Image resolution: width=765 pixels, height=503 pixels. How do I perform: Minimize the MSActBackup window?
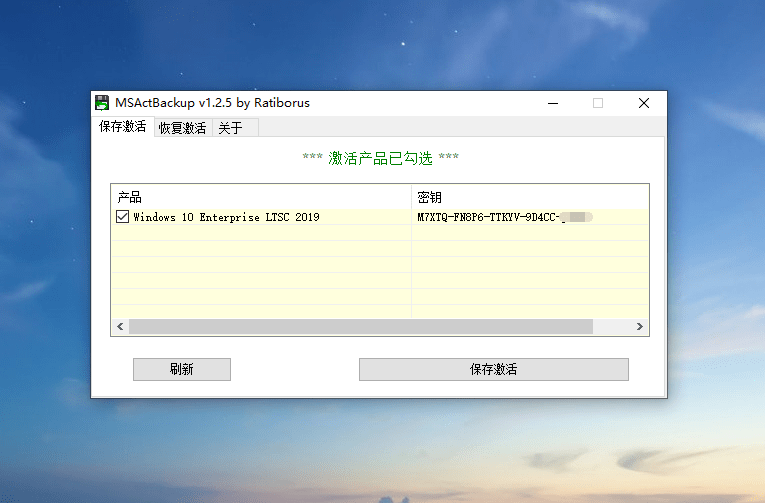point(553,103)
